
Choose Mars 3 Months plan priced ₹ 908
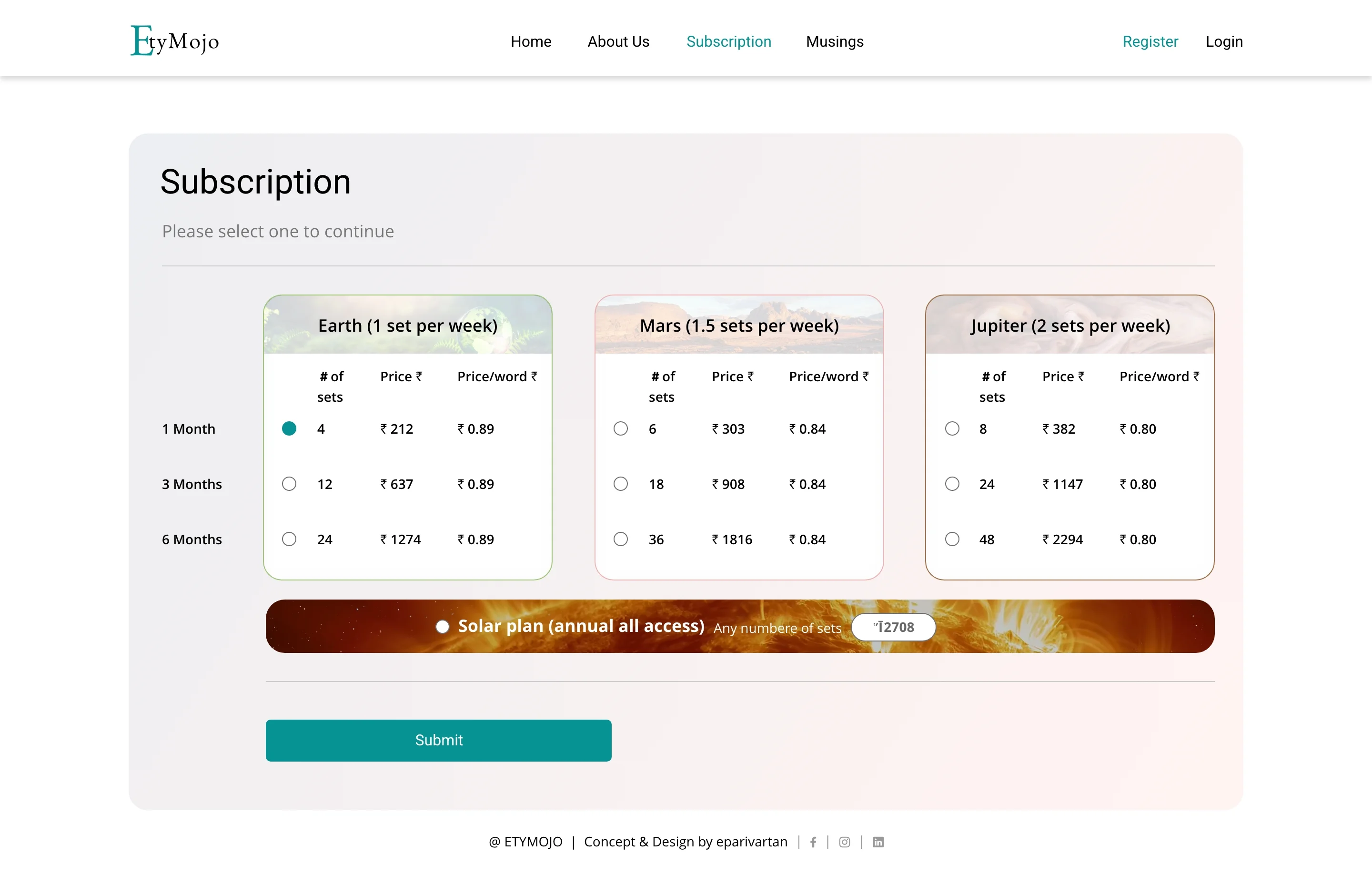620,483
